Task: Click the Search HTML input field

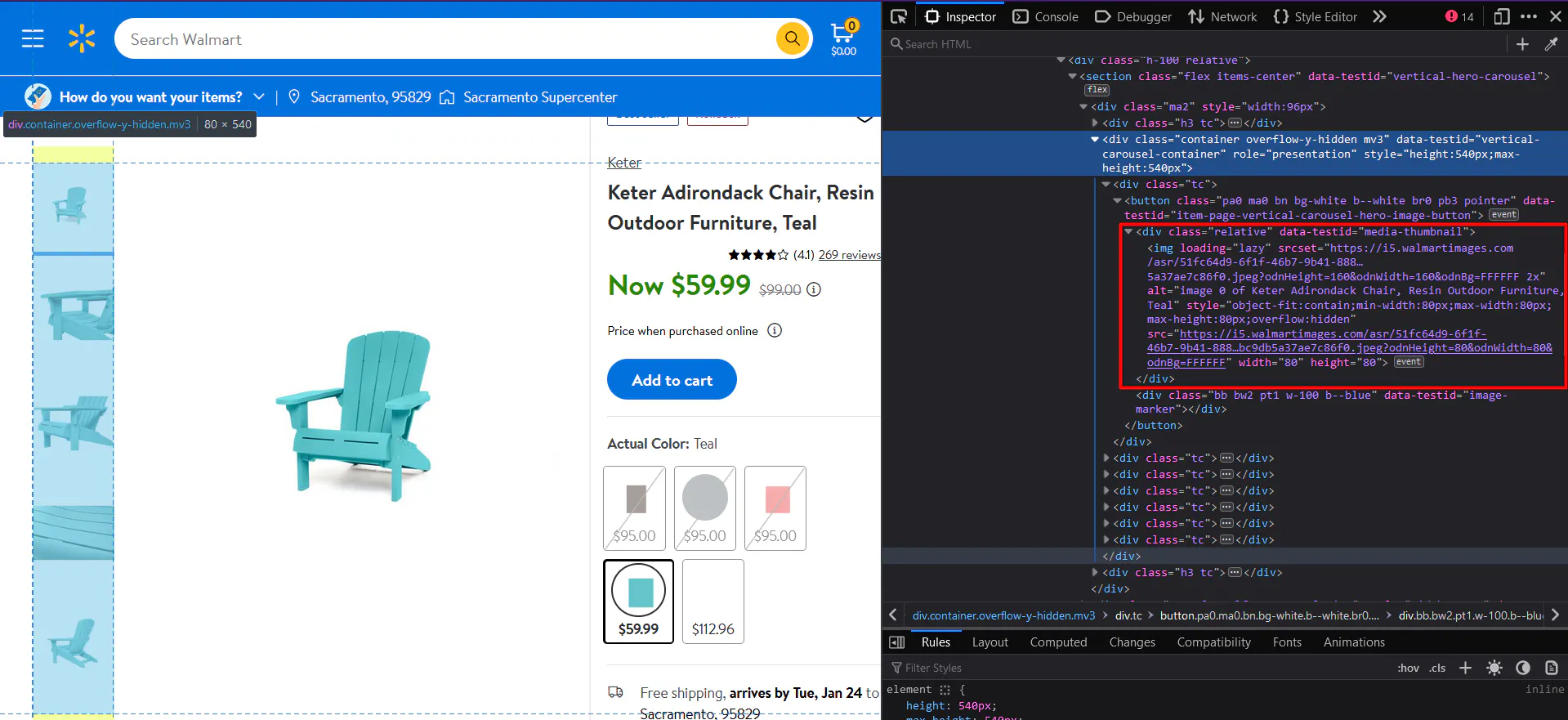Action: pos(1195,44)
